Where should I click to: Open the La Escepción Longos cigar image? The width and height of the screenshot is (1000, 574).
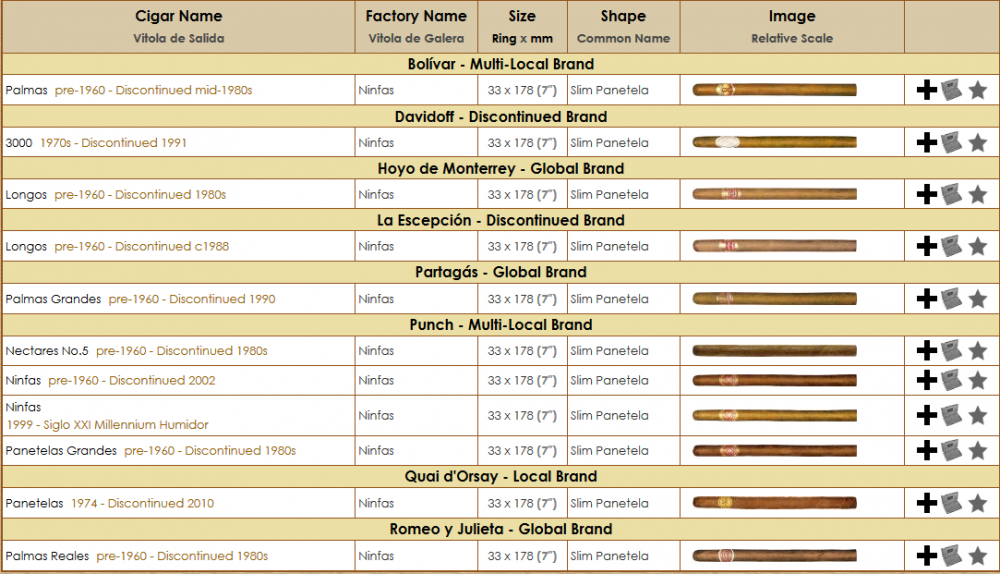point(775,246)
